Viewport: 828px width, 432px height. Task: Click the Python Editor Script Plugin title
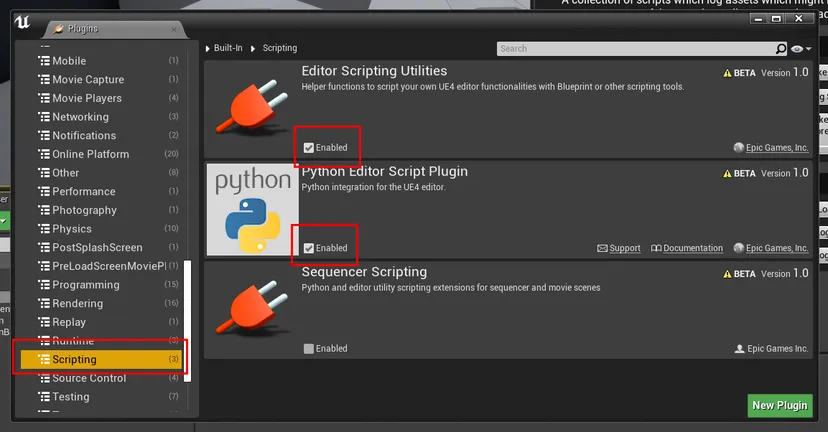[x=384, y=172]
